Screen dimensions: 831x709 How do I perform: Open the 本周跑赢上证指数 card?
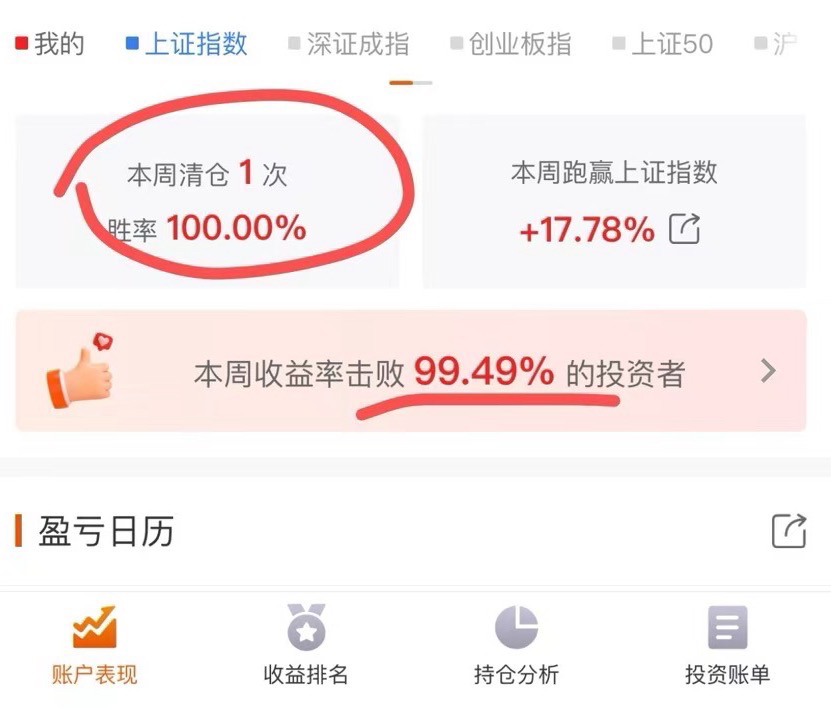pos(614,201)
